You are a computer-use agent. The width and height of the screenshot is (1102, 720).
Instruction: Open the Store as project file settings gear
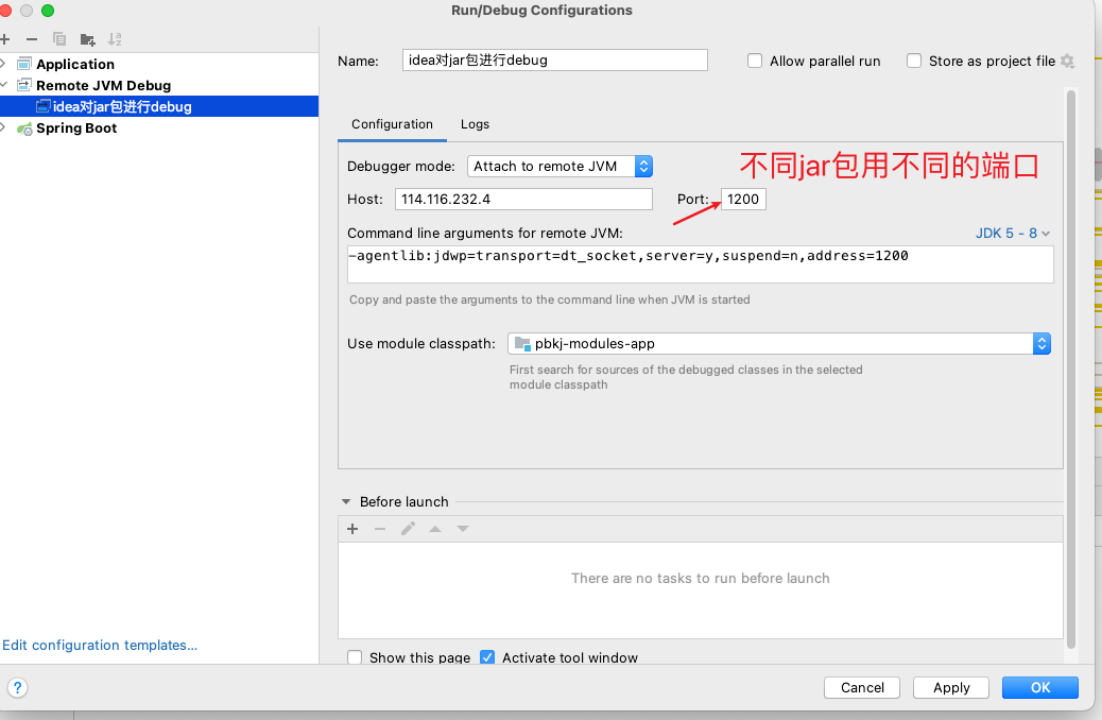[x=1067, y=61]
